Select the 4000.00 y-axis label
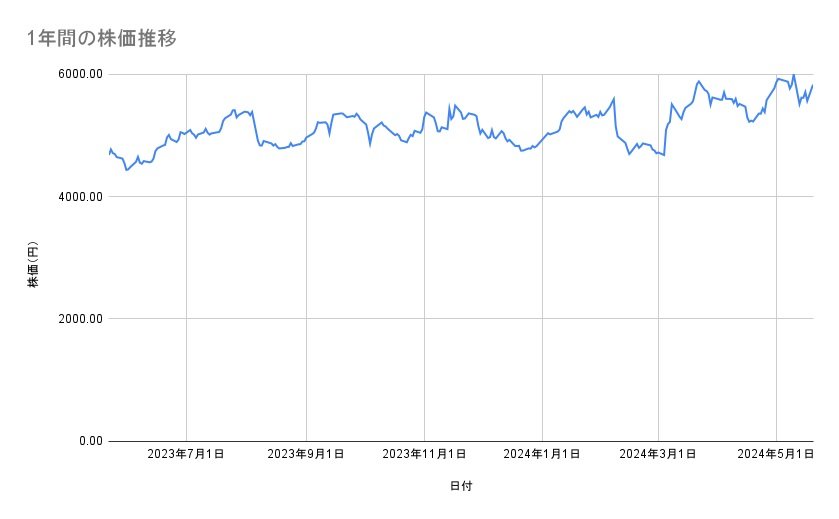This screenshot has width=839, height=519. pyautogui.click(x=81, y=197)
